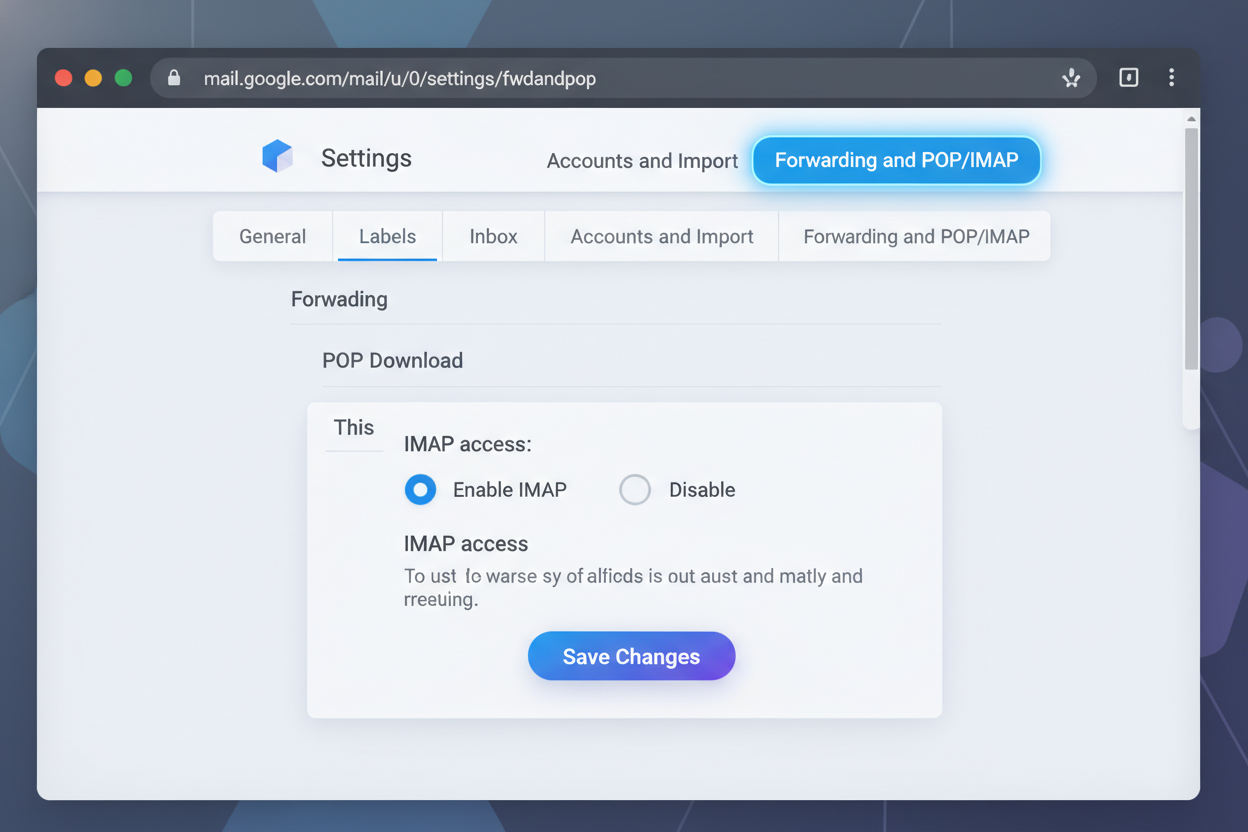Click the vertical scrollbar thumb
1248x832 pixels.
(1191, 250)
